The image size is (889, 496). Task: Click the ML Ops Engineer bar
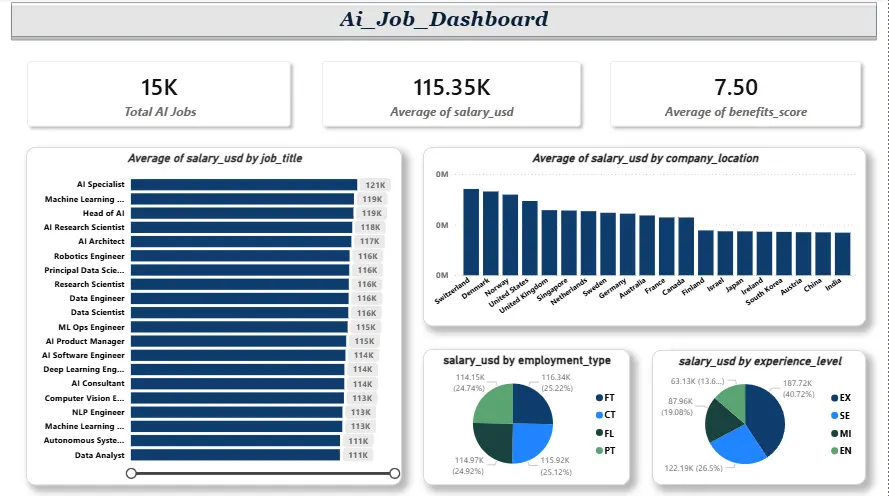click(x=239, y=327)
